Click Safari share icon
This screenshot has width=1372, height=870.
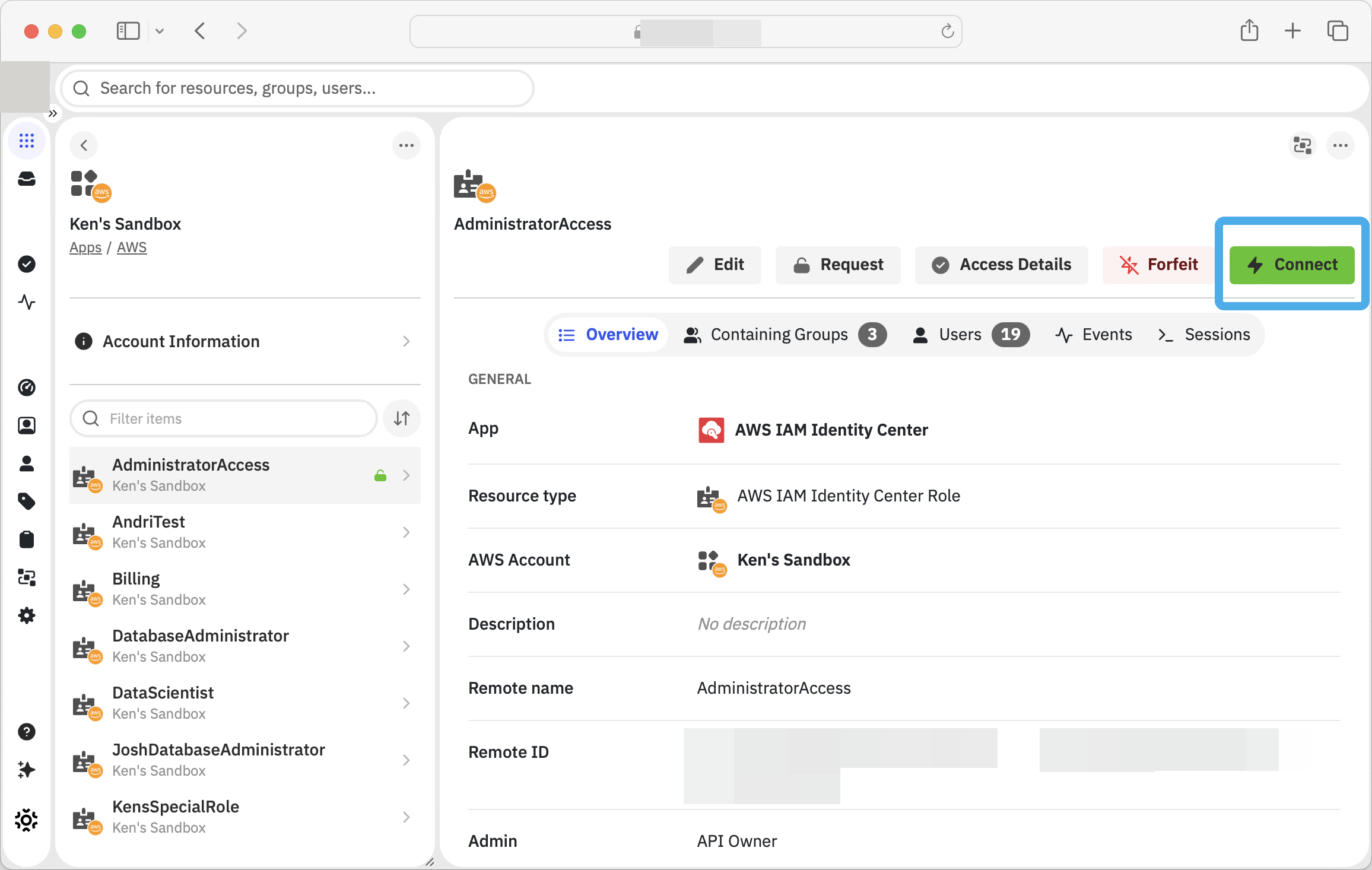point(1250,31)
